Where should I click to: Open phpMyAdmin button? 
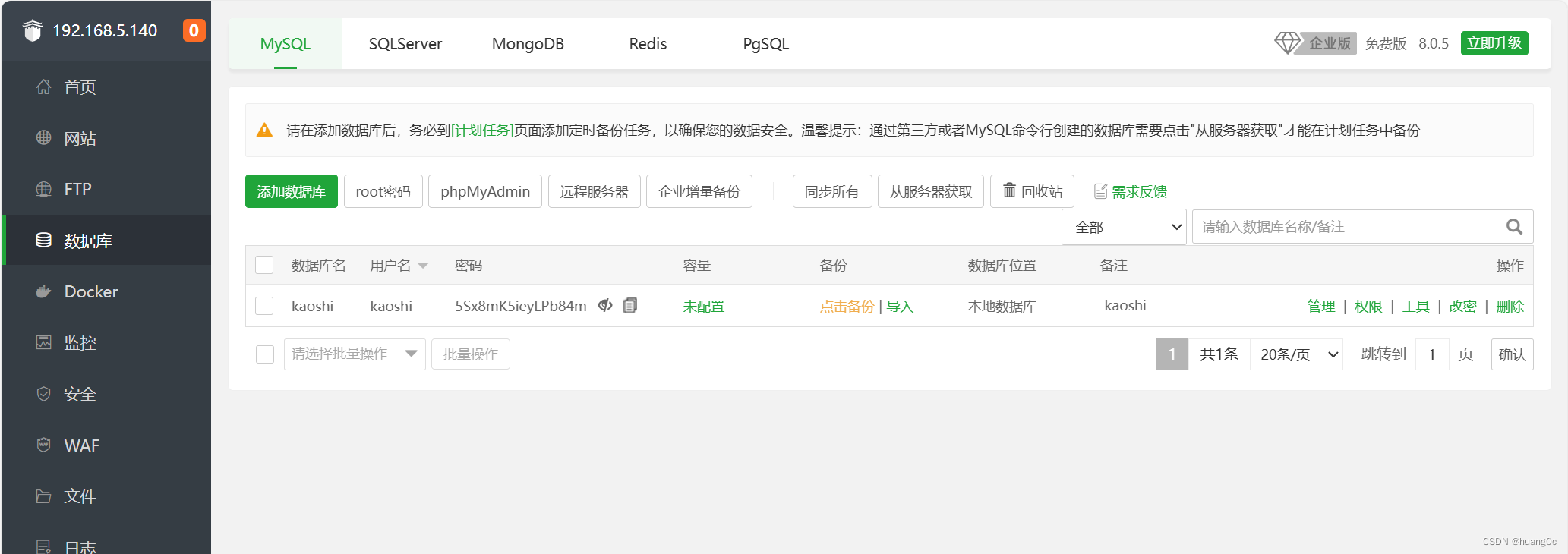[x=485, y=191]
